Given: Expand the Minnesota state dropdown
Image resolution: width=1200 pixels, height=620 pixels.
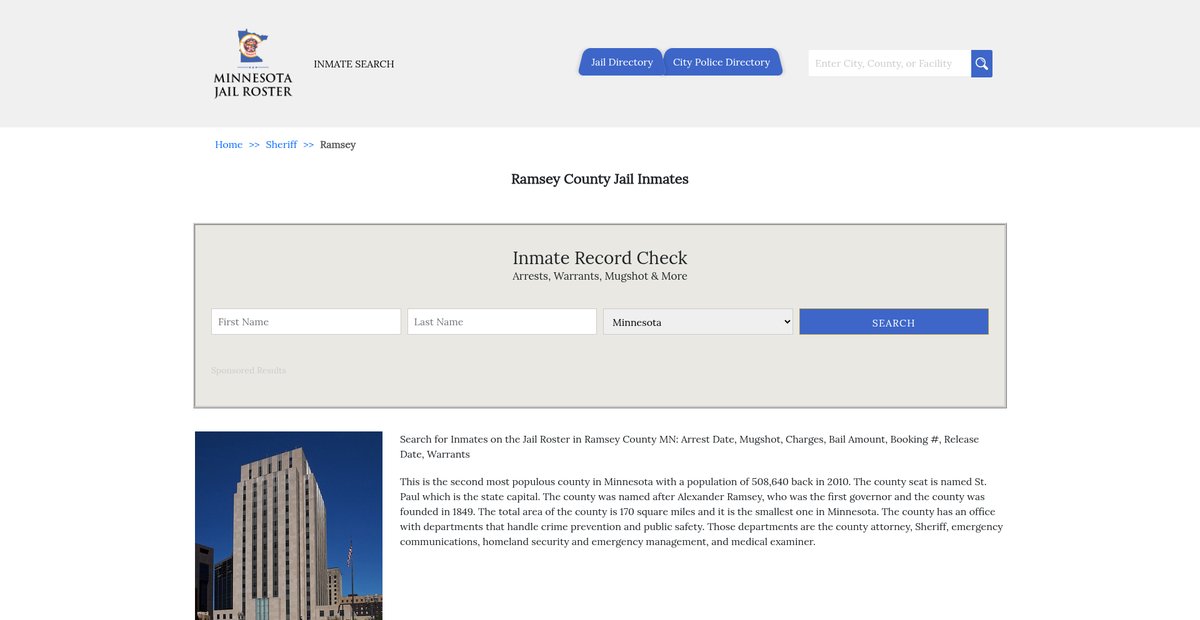Looking at the screenshot, I should [x=698, y=322].
